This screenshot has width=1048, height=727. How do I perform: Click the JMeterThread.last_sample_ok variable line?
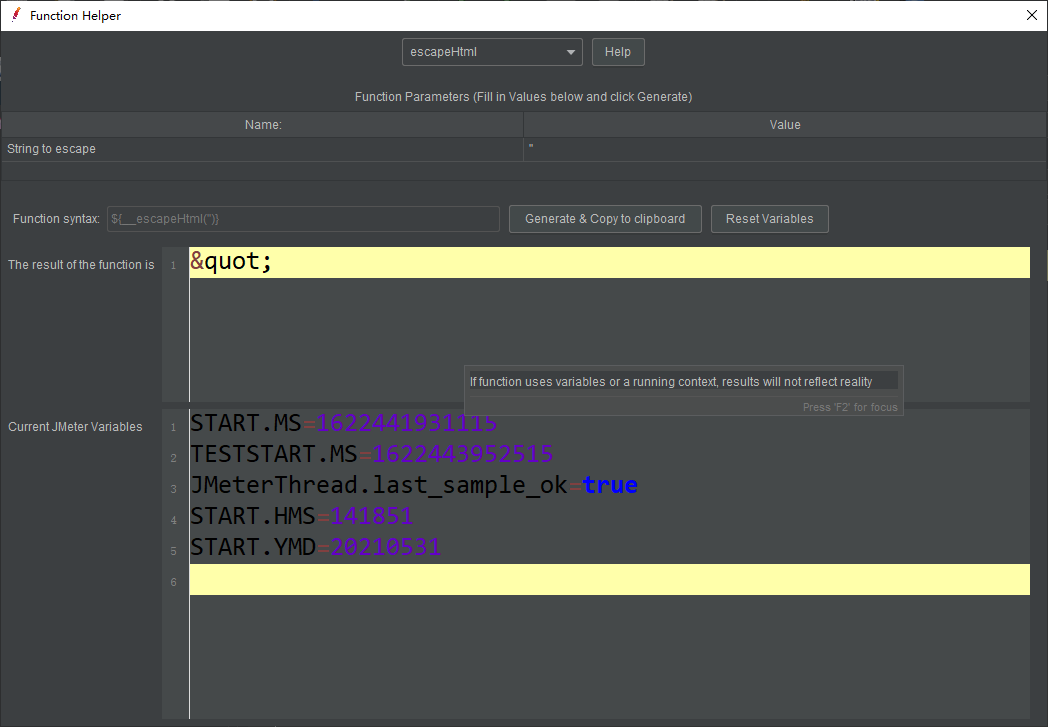coord(414,485)
